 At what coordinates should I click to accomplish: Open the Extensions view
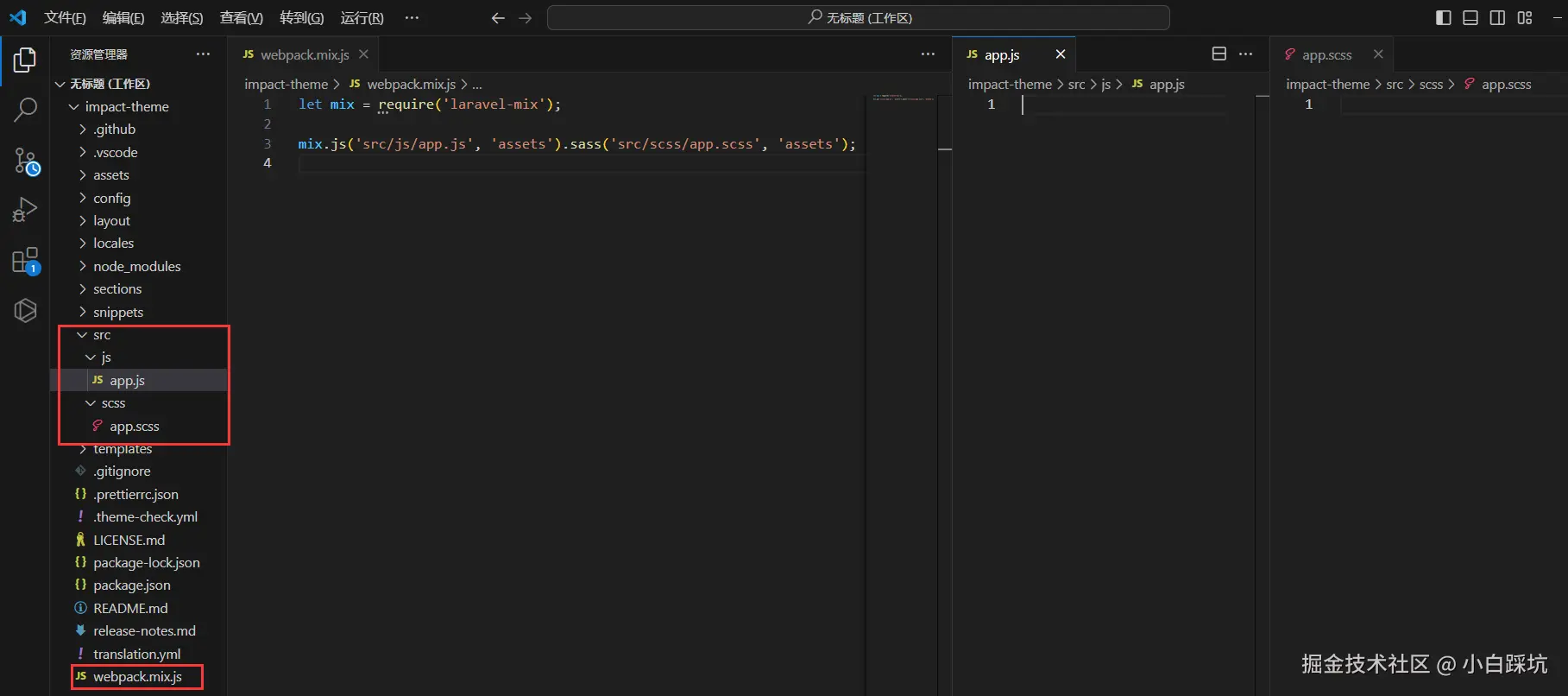[x=25, y=260]
